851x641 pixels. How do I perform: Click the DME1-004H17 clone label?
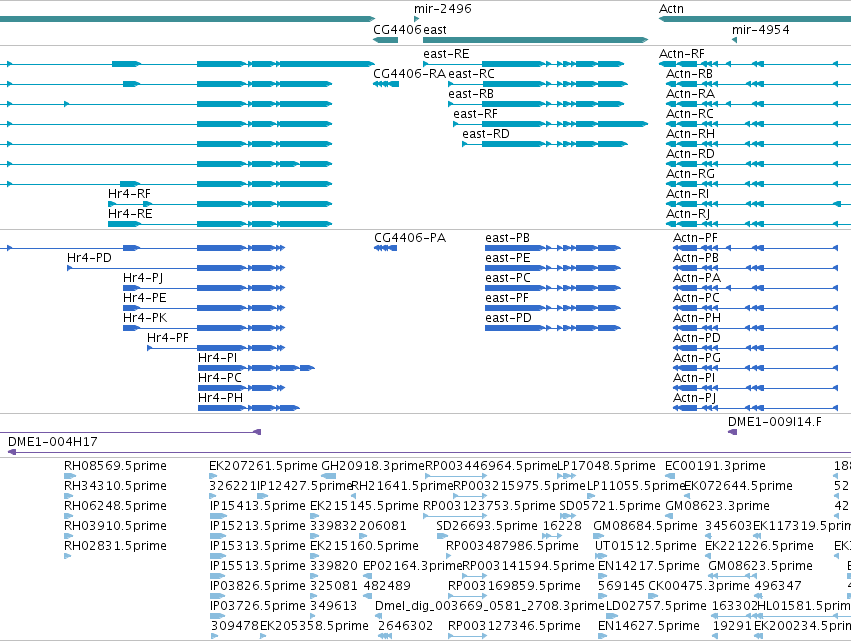coord(53,442)
